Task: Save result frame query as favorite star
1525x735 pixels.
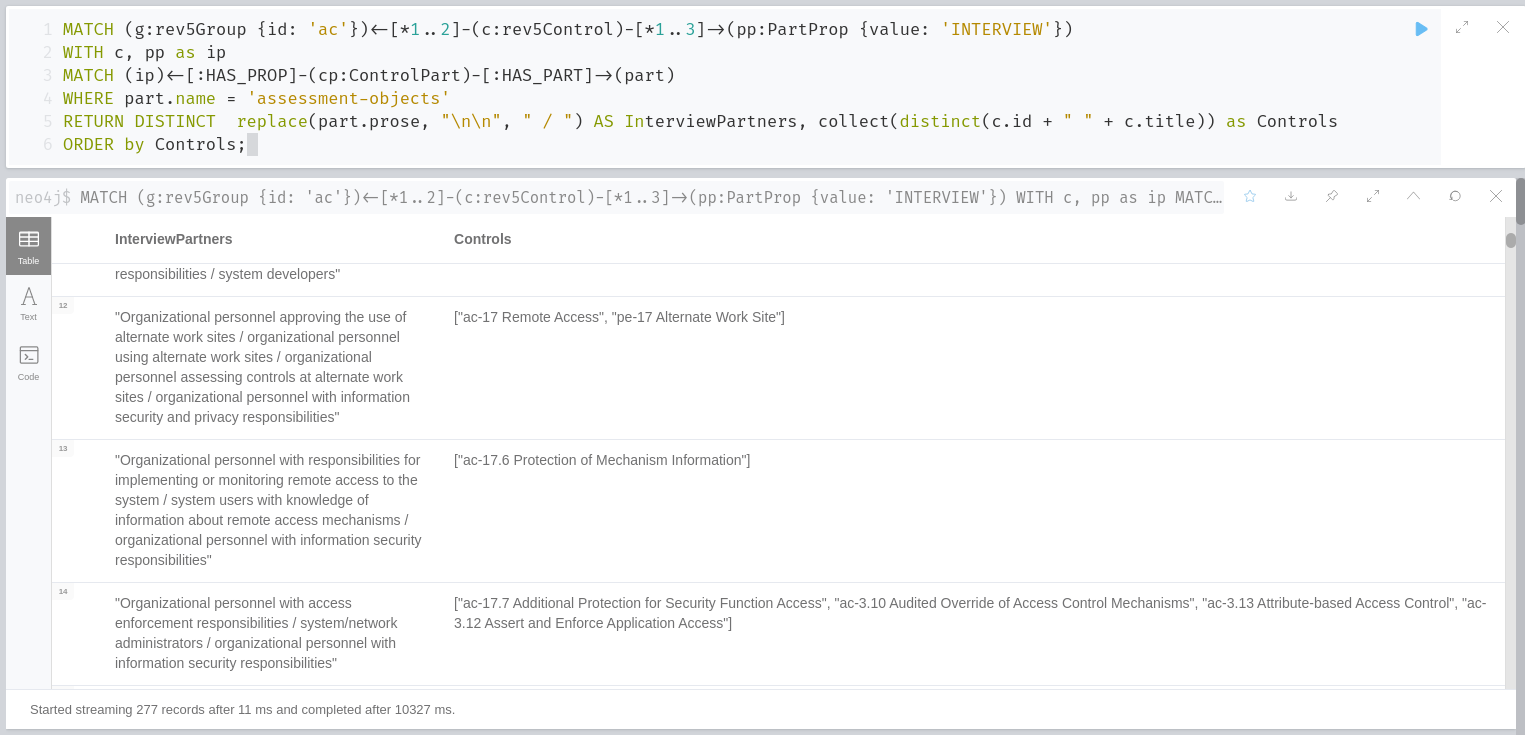Action: click(1250, 196)
